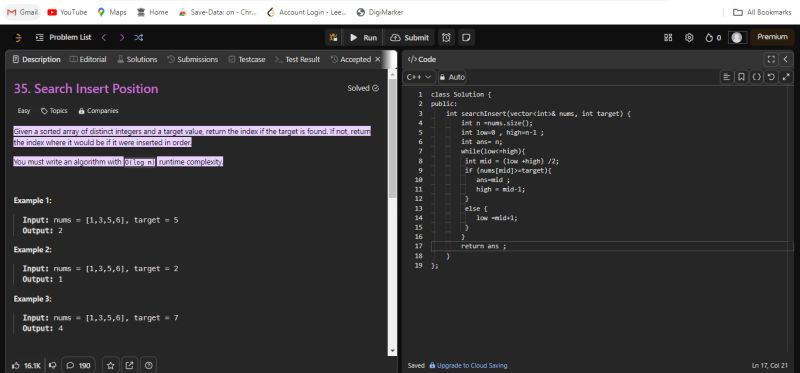Open Home bookmark
This screenshot has height=373, width=800.
click(153, 12)
